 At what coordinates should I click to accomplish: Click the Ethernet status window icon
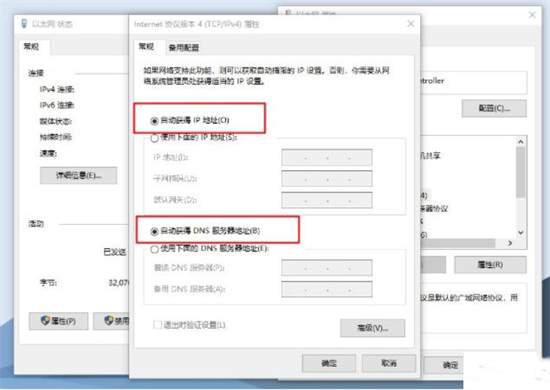(24, 23)
